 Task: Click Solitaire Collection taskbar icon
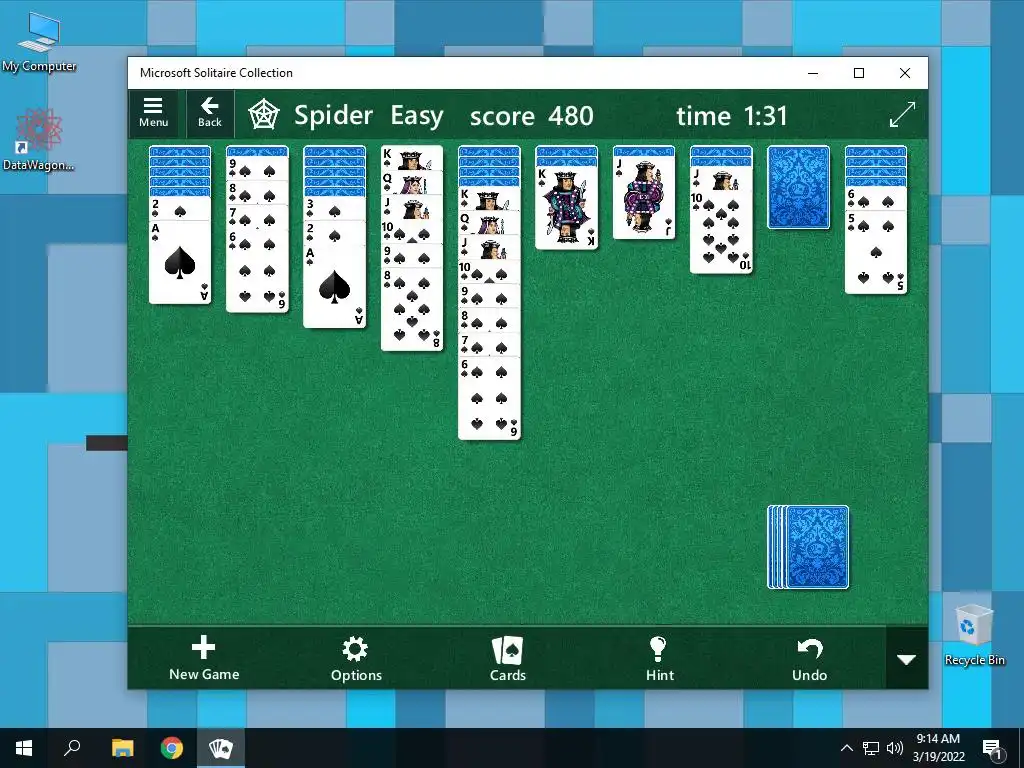click(221, 748)
